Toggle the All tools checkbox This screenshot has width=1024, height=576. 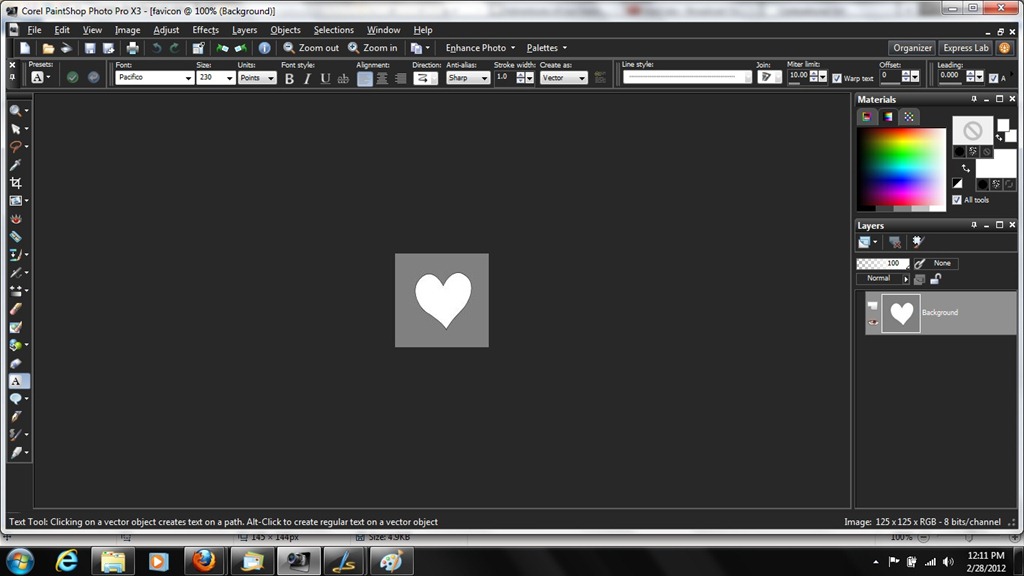(x=957, y=200)
